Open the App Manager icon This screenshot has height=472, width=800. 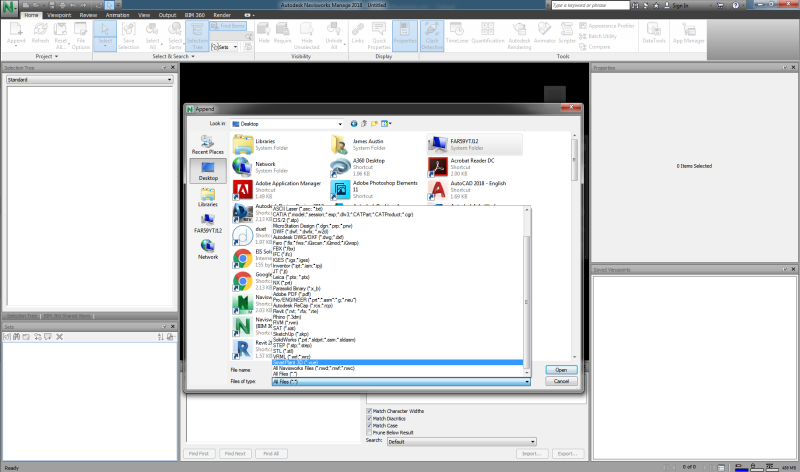point(688,34)
